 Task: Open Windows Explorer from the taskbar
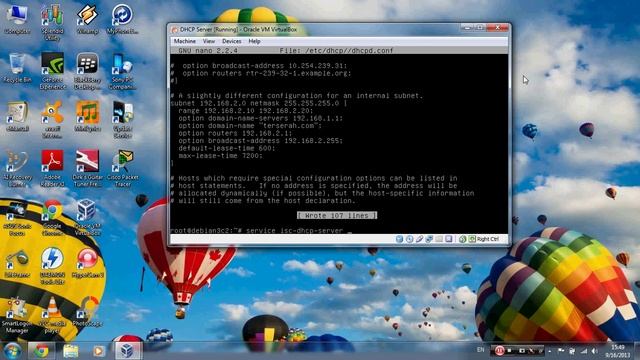click(71, 351)
